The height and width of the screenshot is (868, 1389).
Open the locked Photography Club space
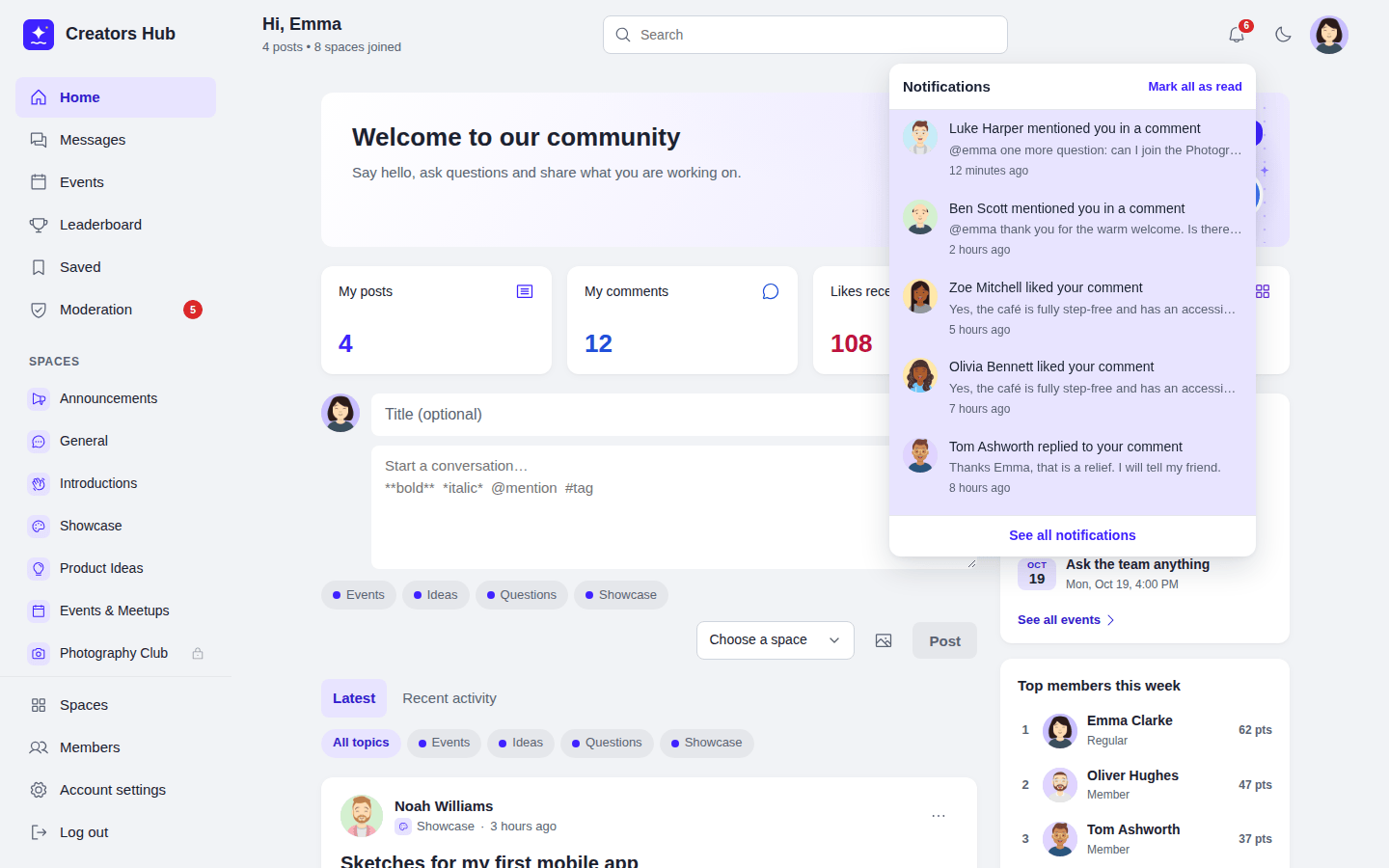[116, 653]
